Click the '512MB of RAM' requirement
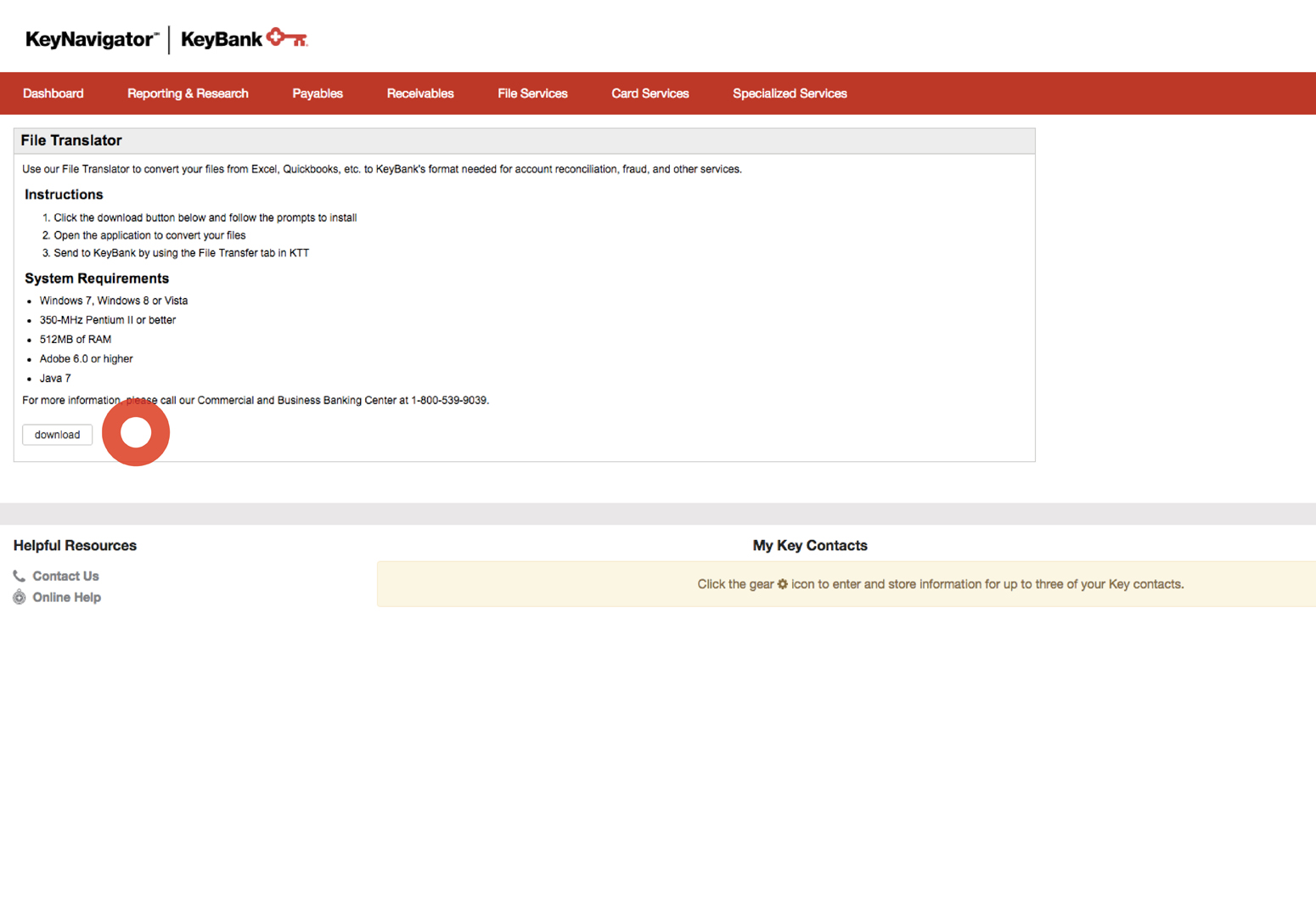This screenshot has height=923, width=1316. click(x=76, y=339)
